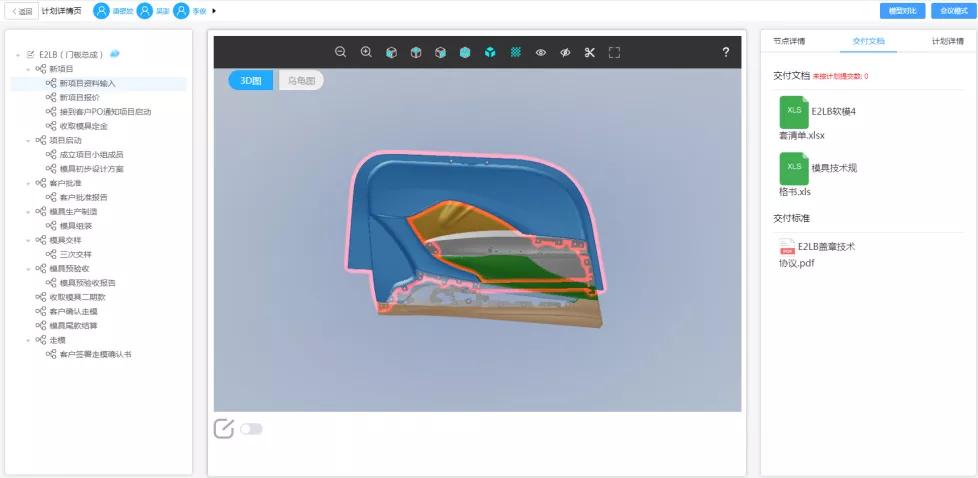
Task: Switch to the 3D图 view
Action: pyautogui.click(x=251, y=80)
